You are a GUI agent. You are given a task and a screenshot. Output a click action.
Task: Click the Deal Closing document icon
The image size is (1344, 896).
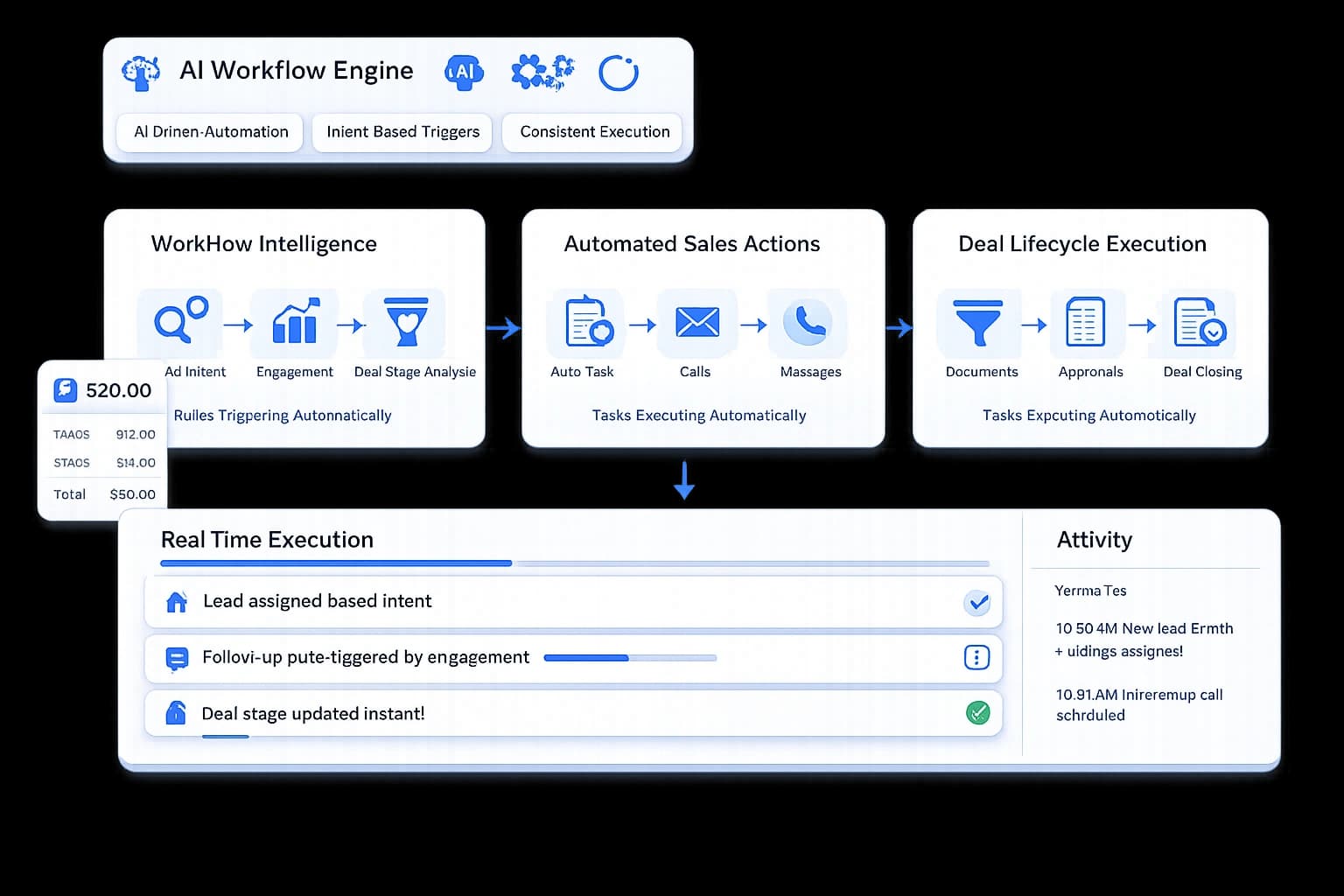point(1199,323)
